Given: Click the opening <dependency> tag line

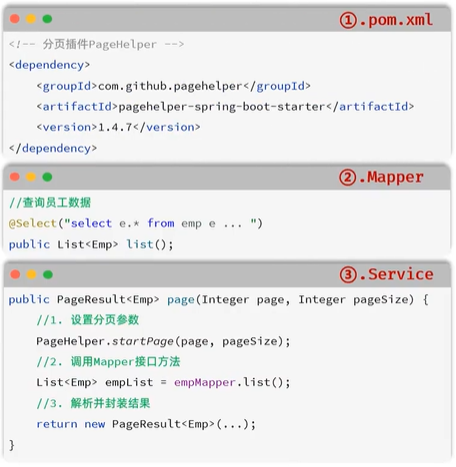Looking at the screenshot, I should coord(49,65).
